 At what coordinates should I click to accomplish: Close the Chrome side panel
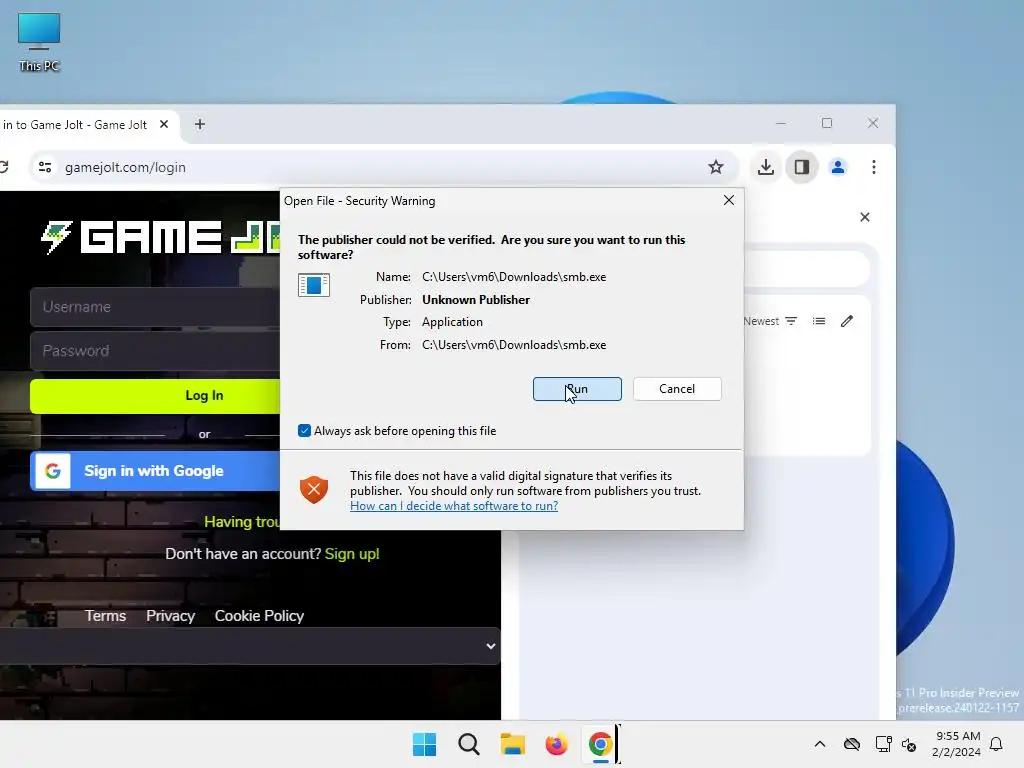point(865,217)
